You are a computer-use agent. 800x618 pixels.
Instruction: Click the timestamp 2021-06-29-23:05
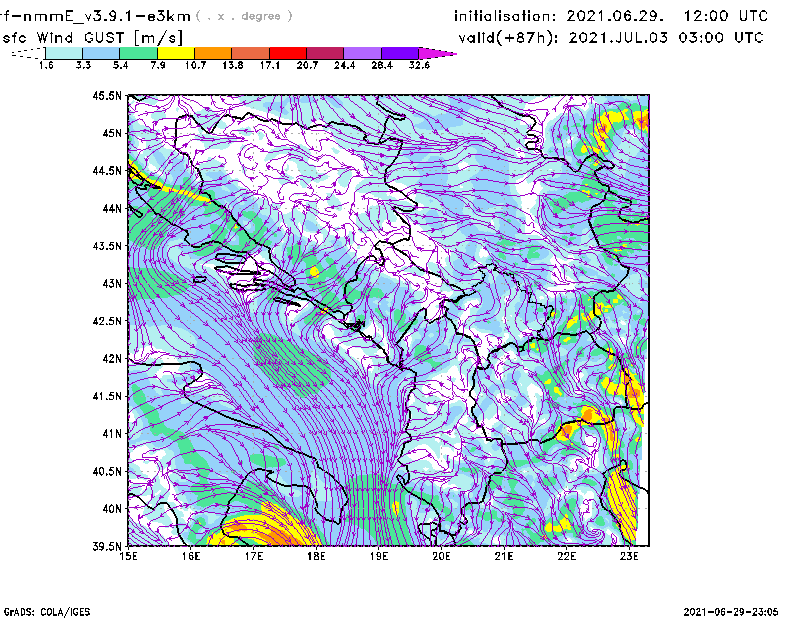pyautogui.click(x=731, y=612)
